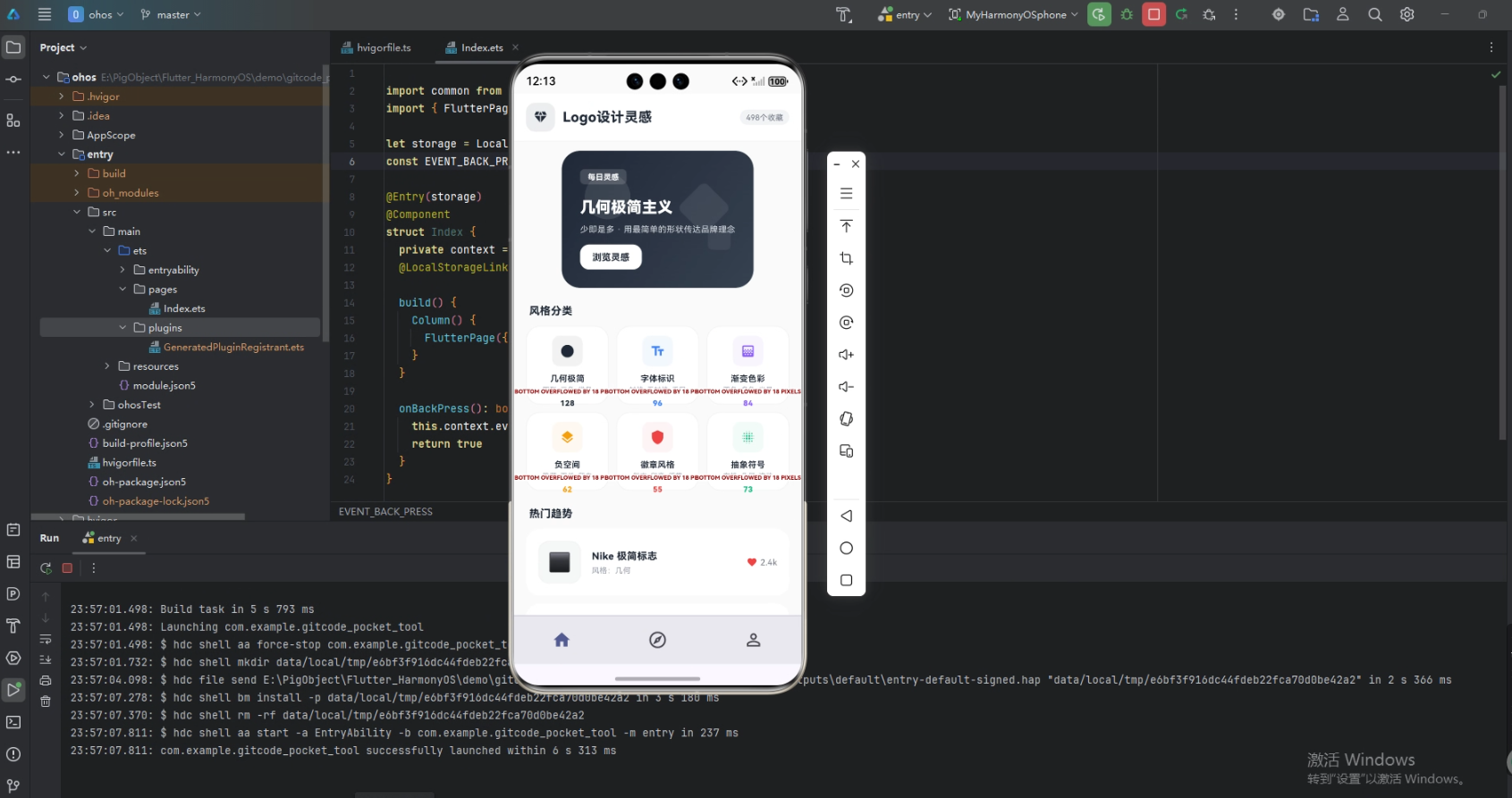1512x798 pixels.
Task: Click the project tree vertical scrollbar
Action: (x=325, y=202)
